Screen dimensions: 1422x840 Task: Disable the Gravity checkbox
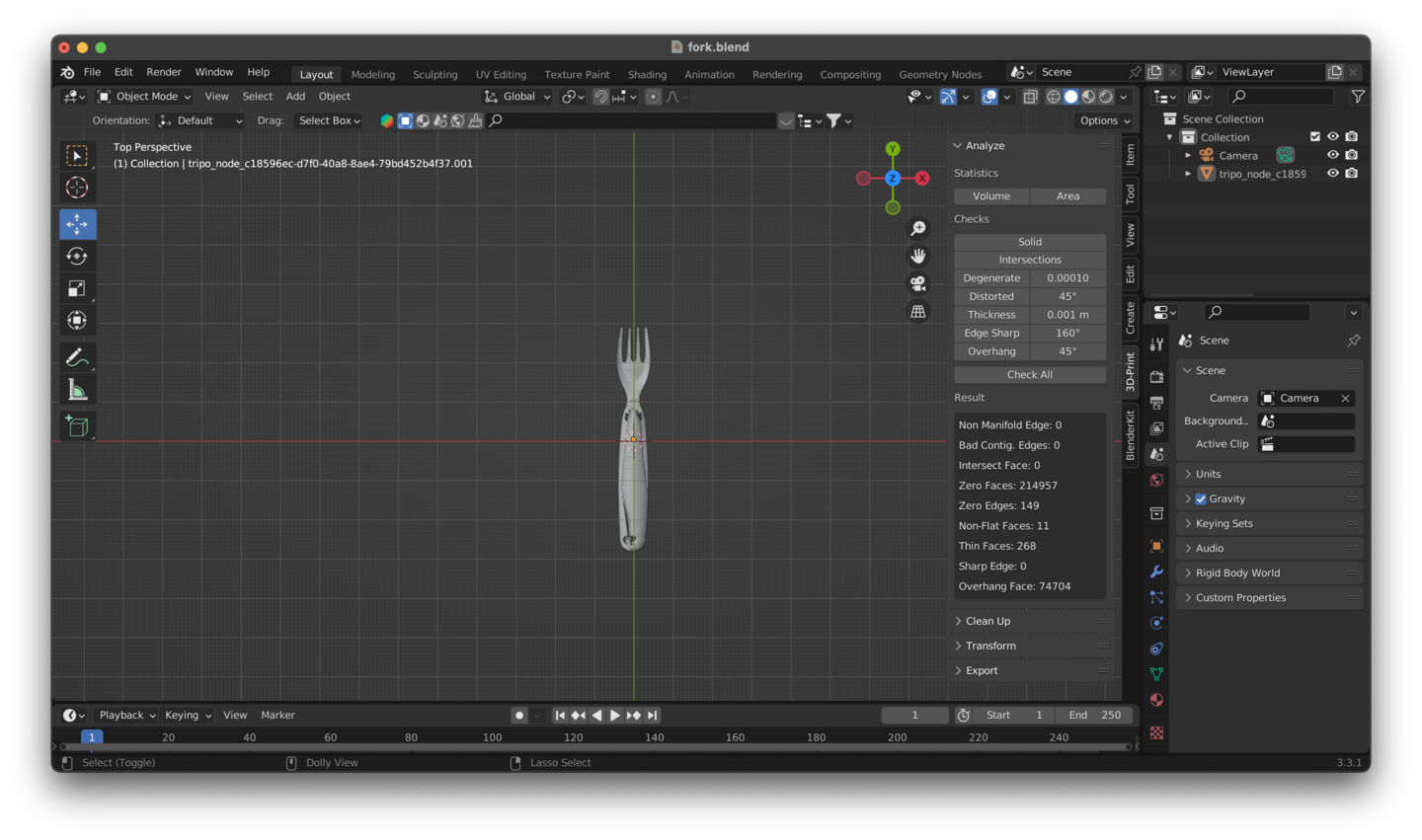click(x=1201, y=499)
